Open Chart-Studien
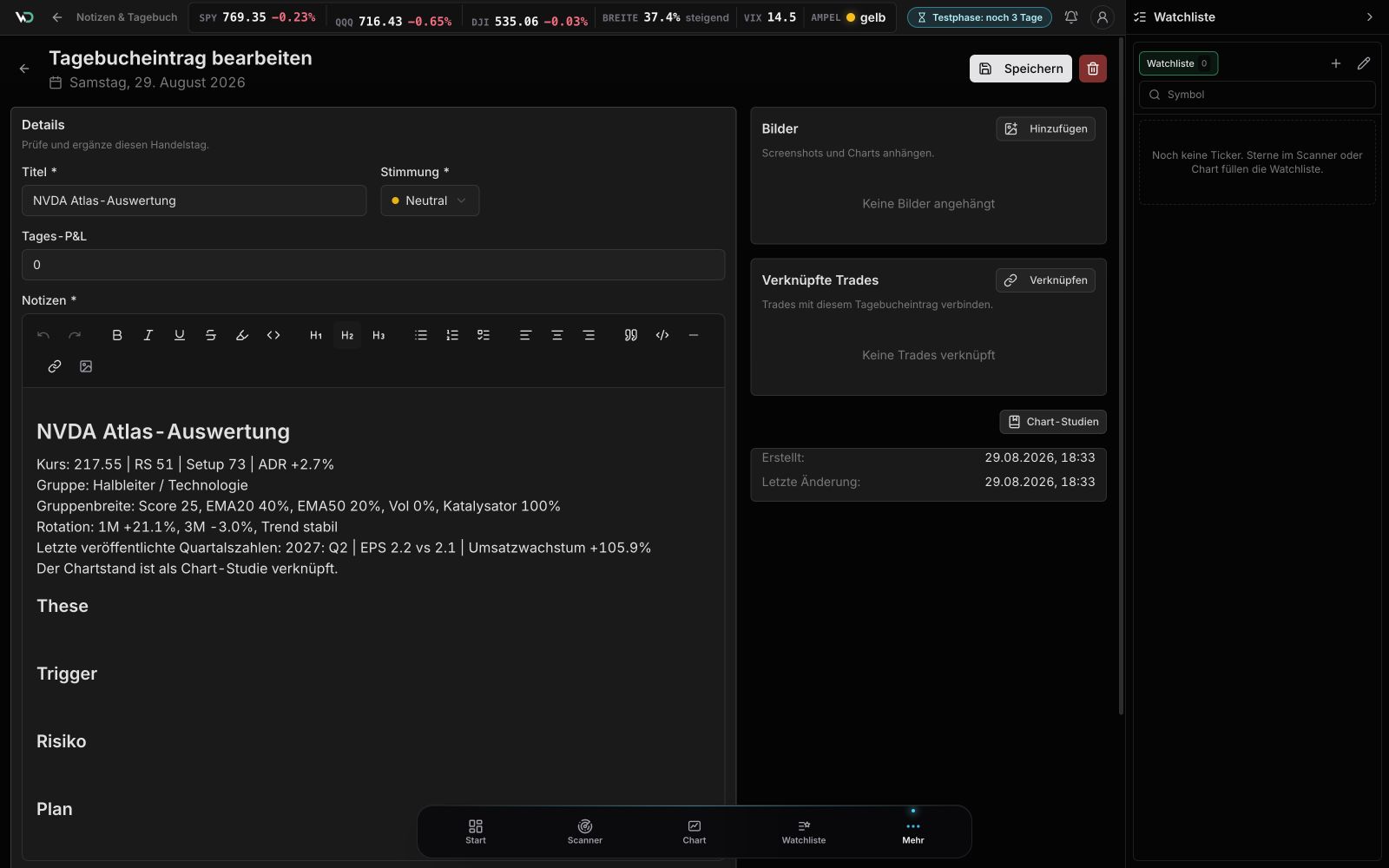The width and height of the screenshot is (1389, 868). 1053,422
